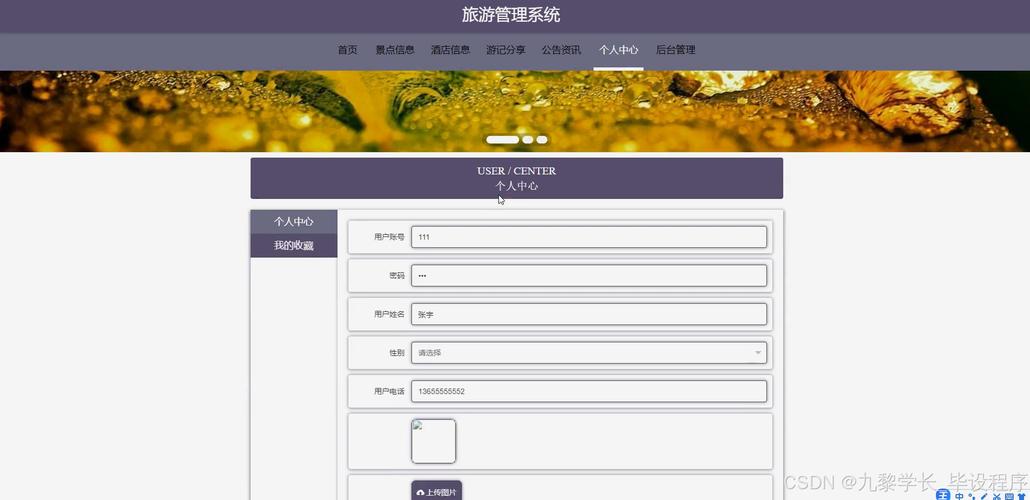Click the 用户电话 field label

click(389, 392)
